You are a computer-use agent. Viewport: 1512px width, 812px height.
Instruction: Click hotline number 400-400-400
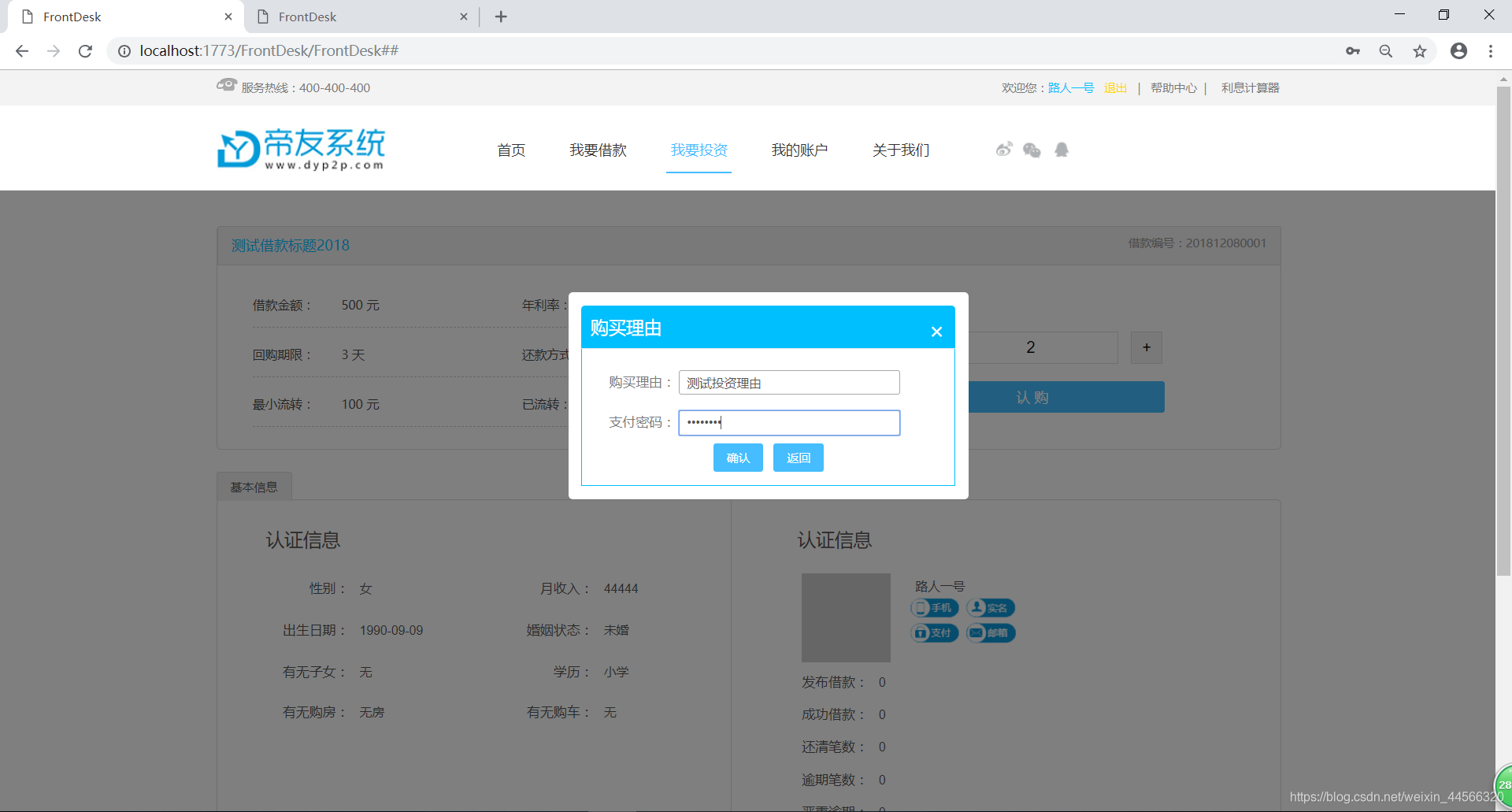tap(335, 88)
